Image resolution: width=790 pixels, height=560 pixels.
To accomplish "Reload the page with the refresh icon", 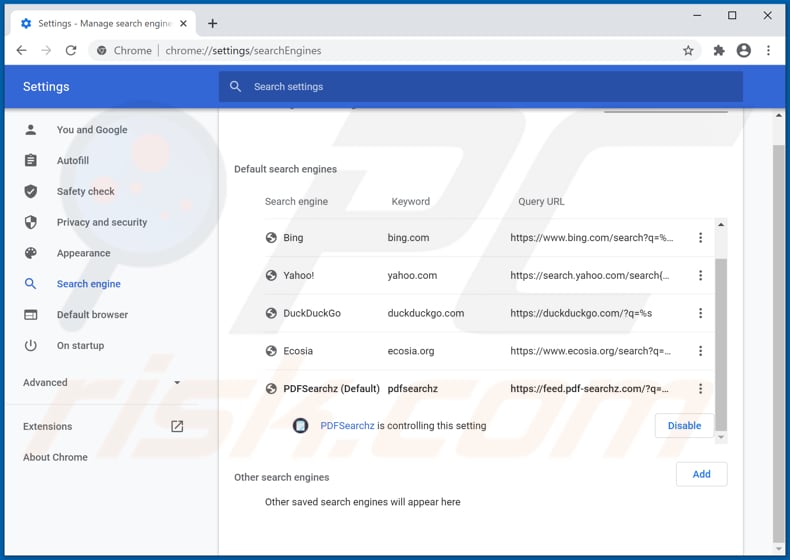I will [x=71, y=50].
